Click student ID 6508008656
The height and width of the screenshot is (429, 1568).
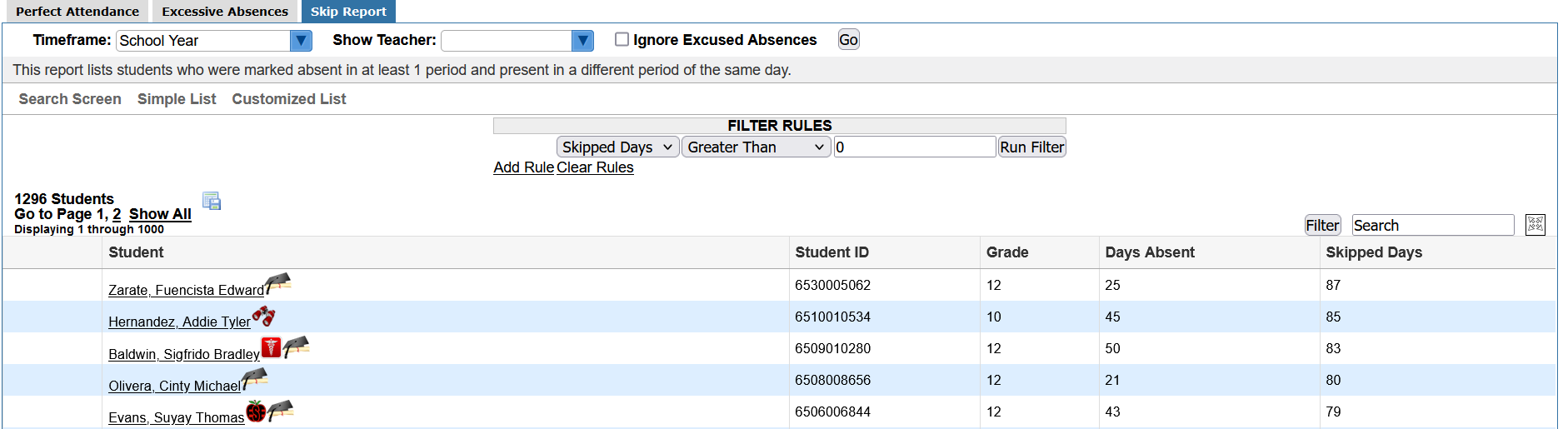point(832,380)
